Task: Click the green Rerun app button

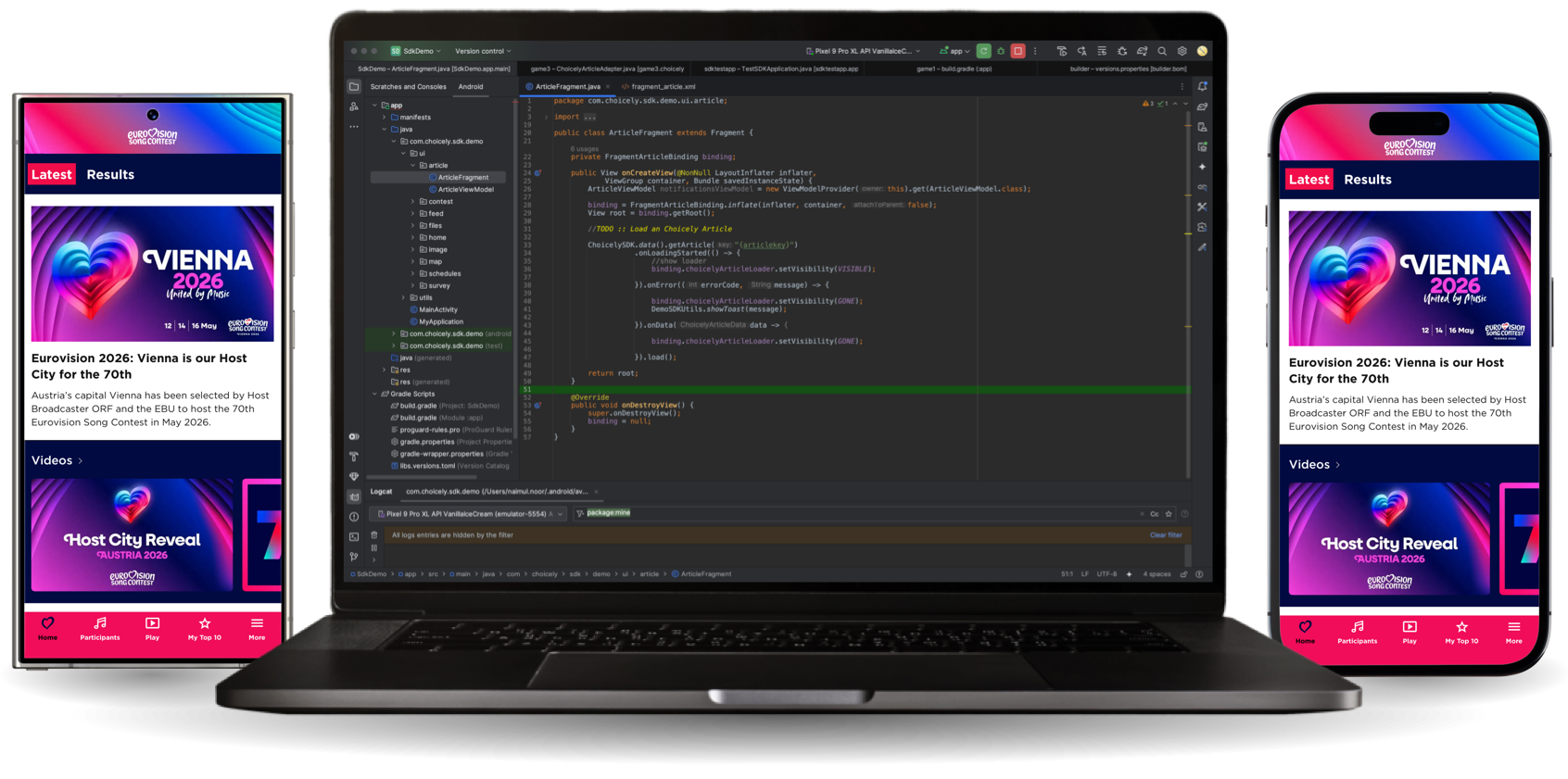Action: point(983,51)
